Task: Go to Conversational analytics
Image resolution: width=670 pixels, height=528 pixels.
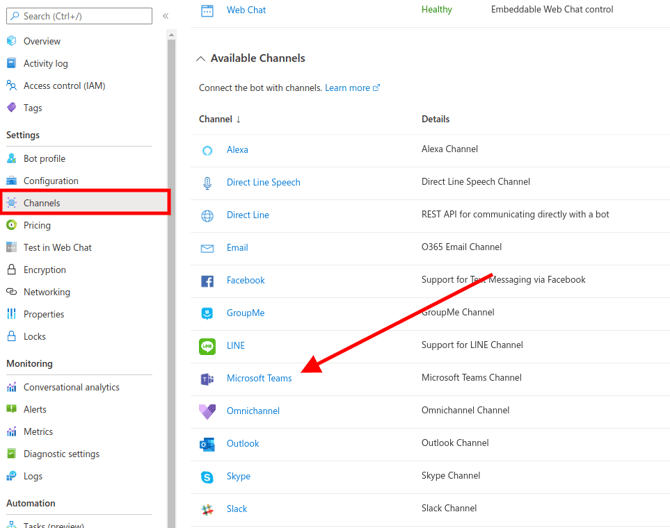Action: tap(71, 388)
